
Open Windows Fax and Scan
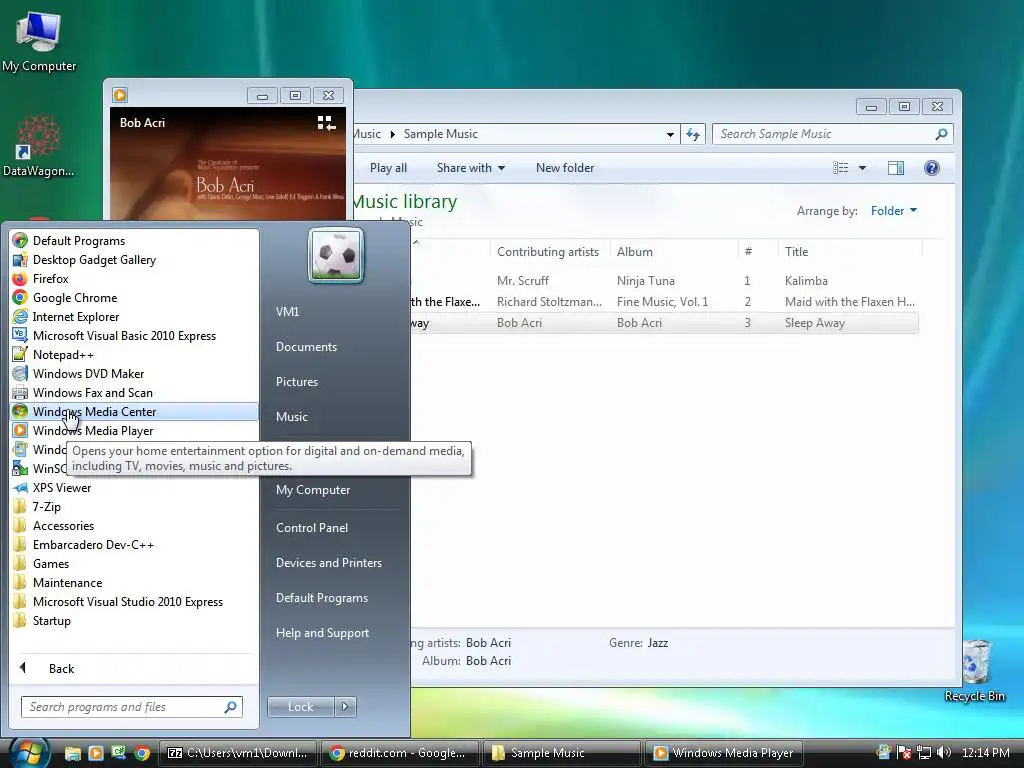(134, 392)
